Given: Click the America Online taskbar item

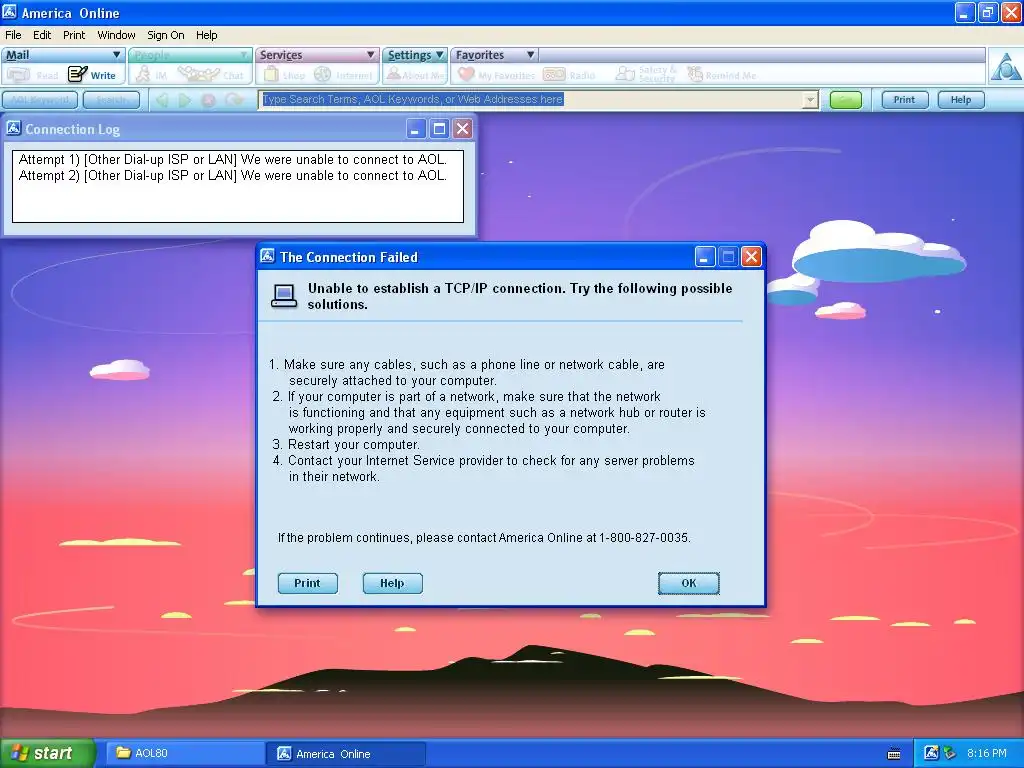Looking at the screenshot, I should pyautogui.click(x=346, y=754).
